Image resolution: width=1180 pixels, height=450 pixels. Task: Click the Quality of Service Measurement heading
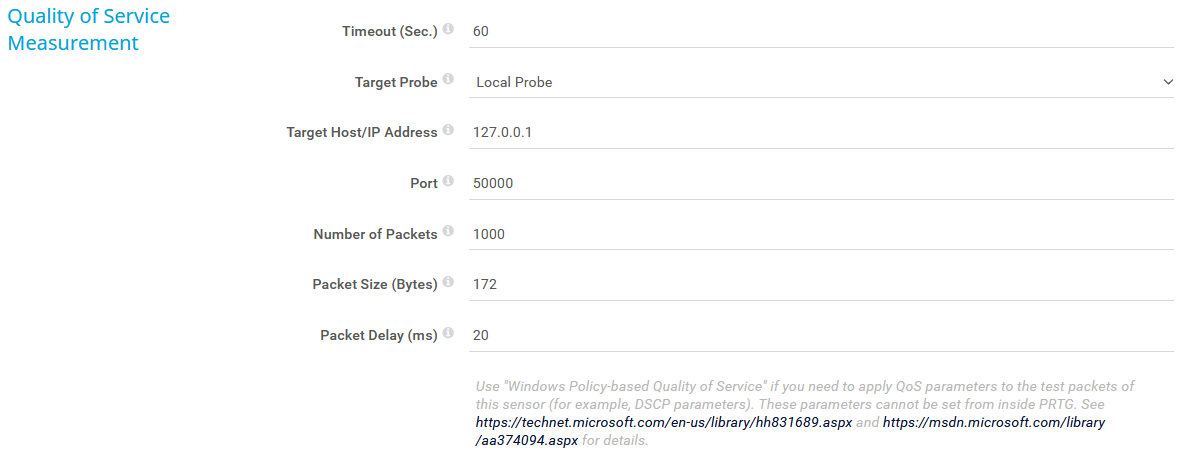click(88, 30)
